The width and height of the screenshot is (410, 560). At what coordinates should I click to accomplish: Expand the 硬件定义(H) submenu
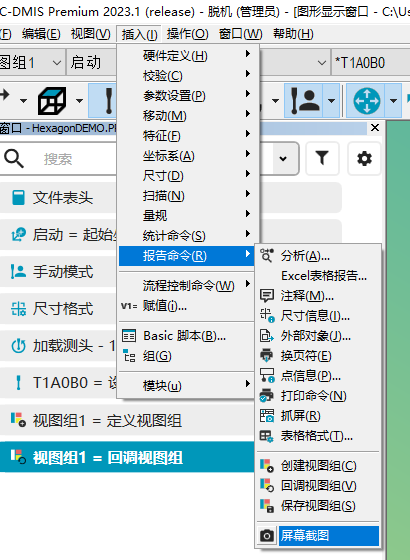189,56
